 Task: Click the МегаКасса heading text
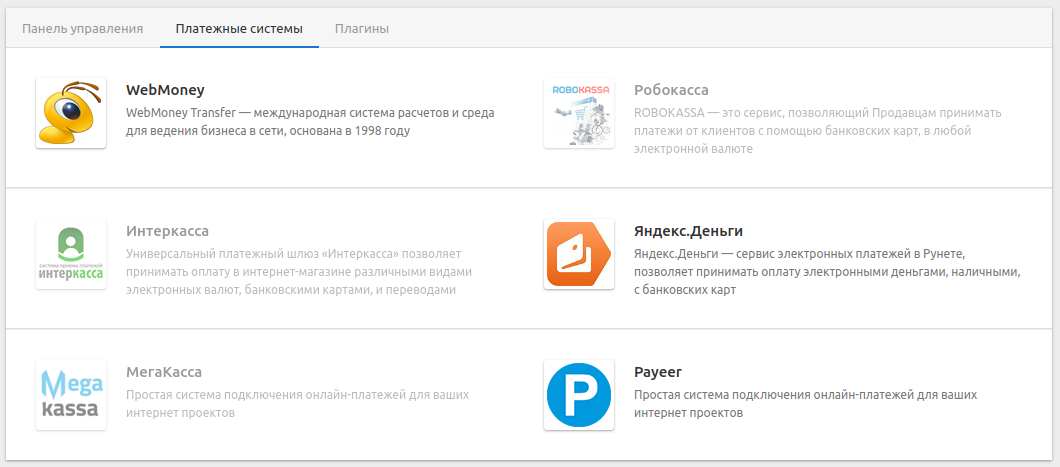164,372
